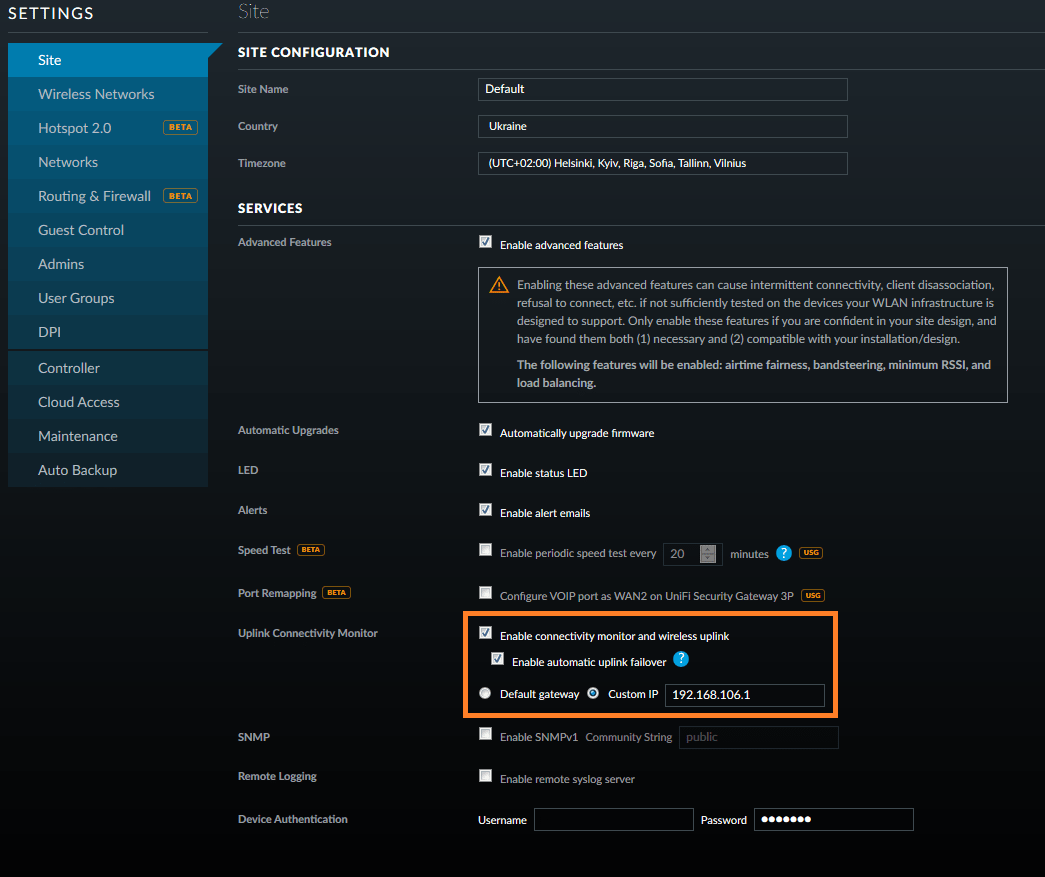Image resolution: width=1045 pixels, height=877 pixels.
Task: Open the Guest Control section
Action: click(81, 230)
